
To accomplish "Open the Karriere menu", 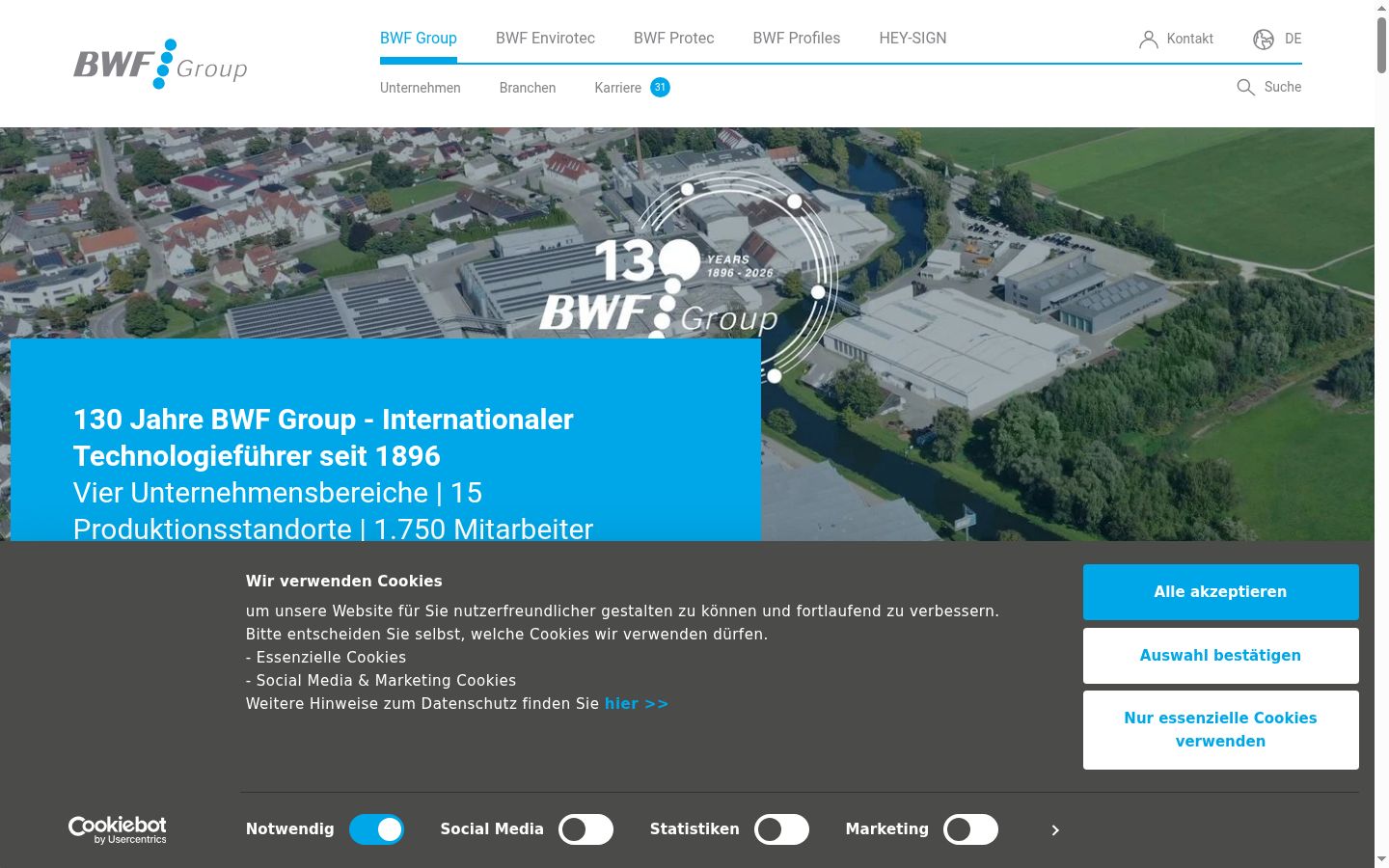I will pos(618,88).
